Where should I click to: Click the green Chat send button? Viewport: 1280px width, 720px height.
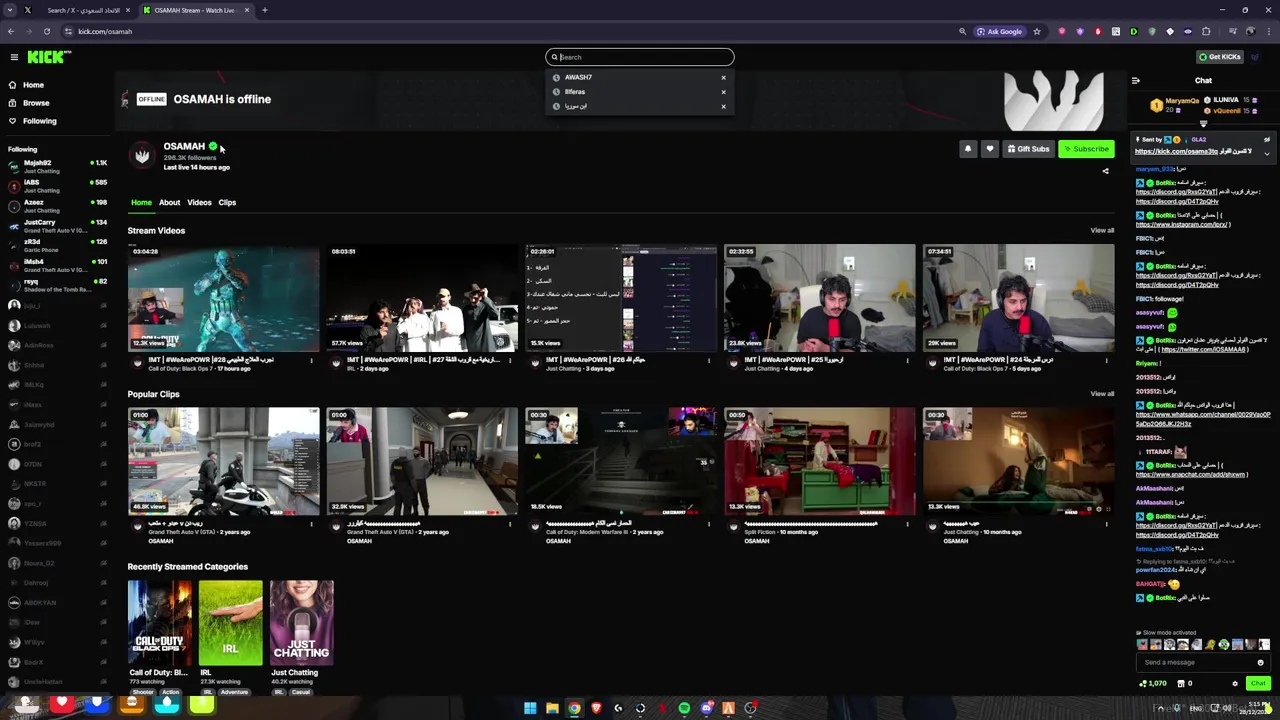click(x=1258, y=683)
